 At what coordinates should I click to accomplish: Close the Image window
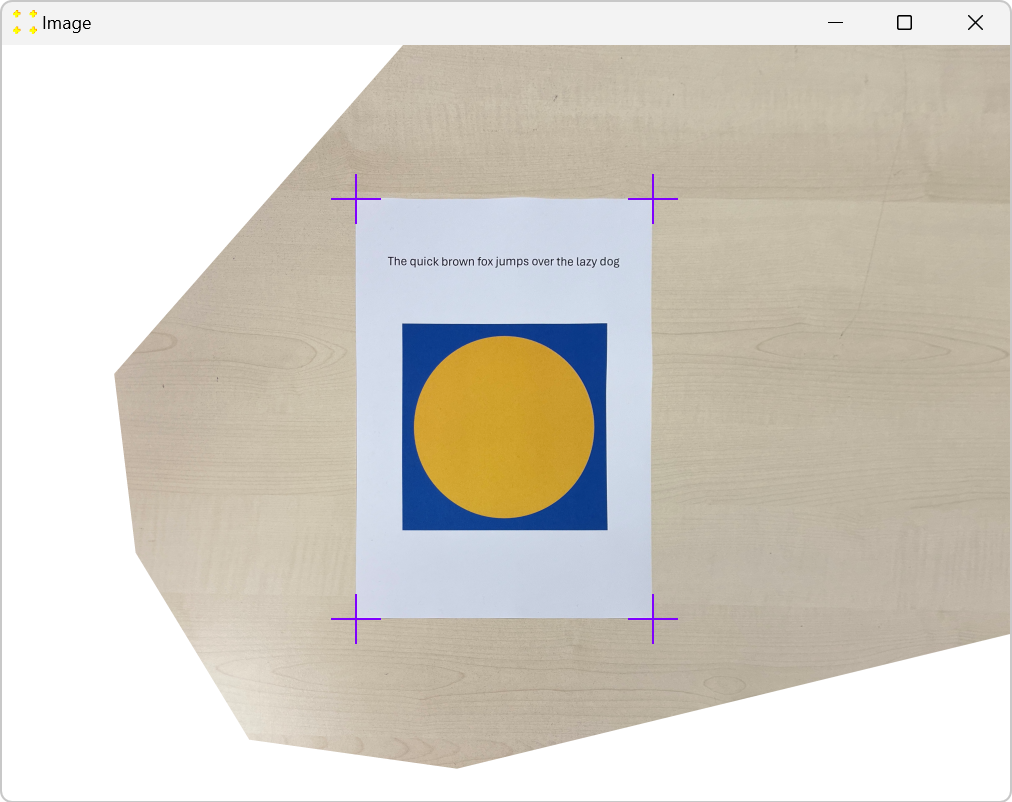(x=975, y=23)
